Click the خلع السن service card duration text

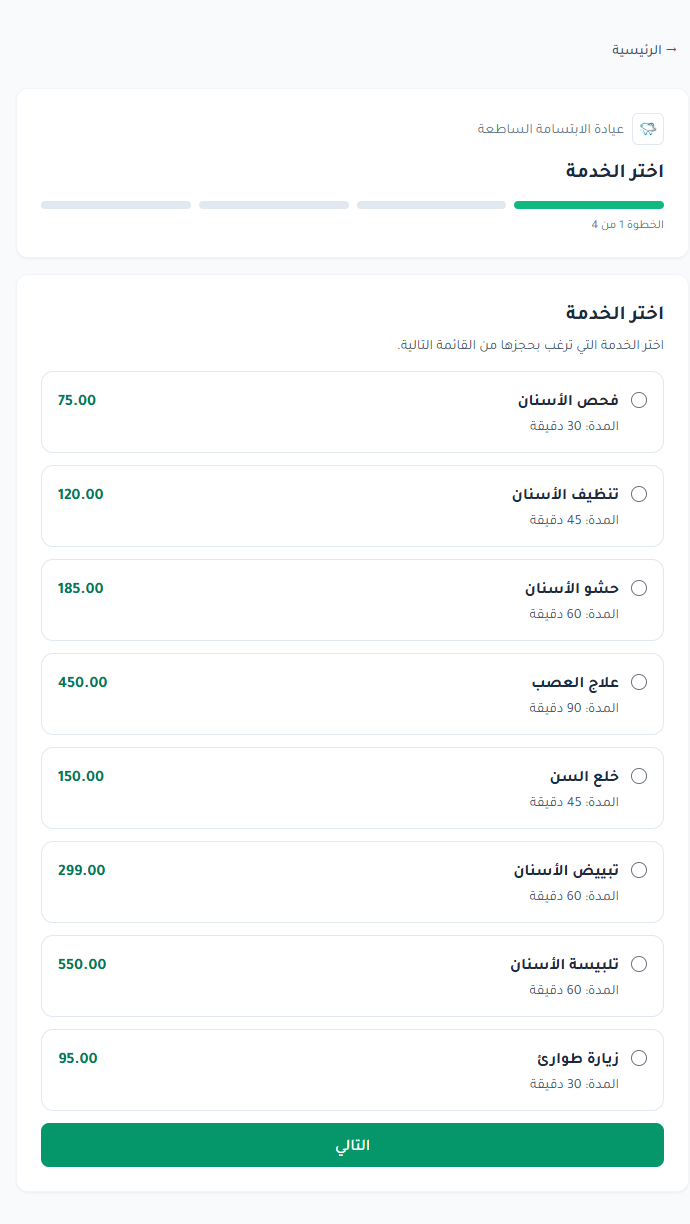tap(574, 802)
